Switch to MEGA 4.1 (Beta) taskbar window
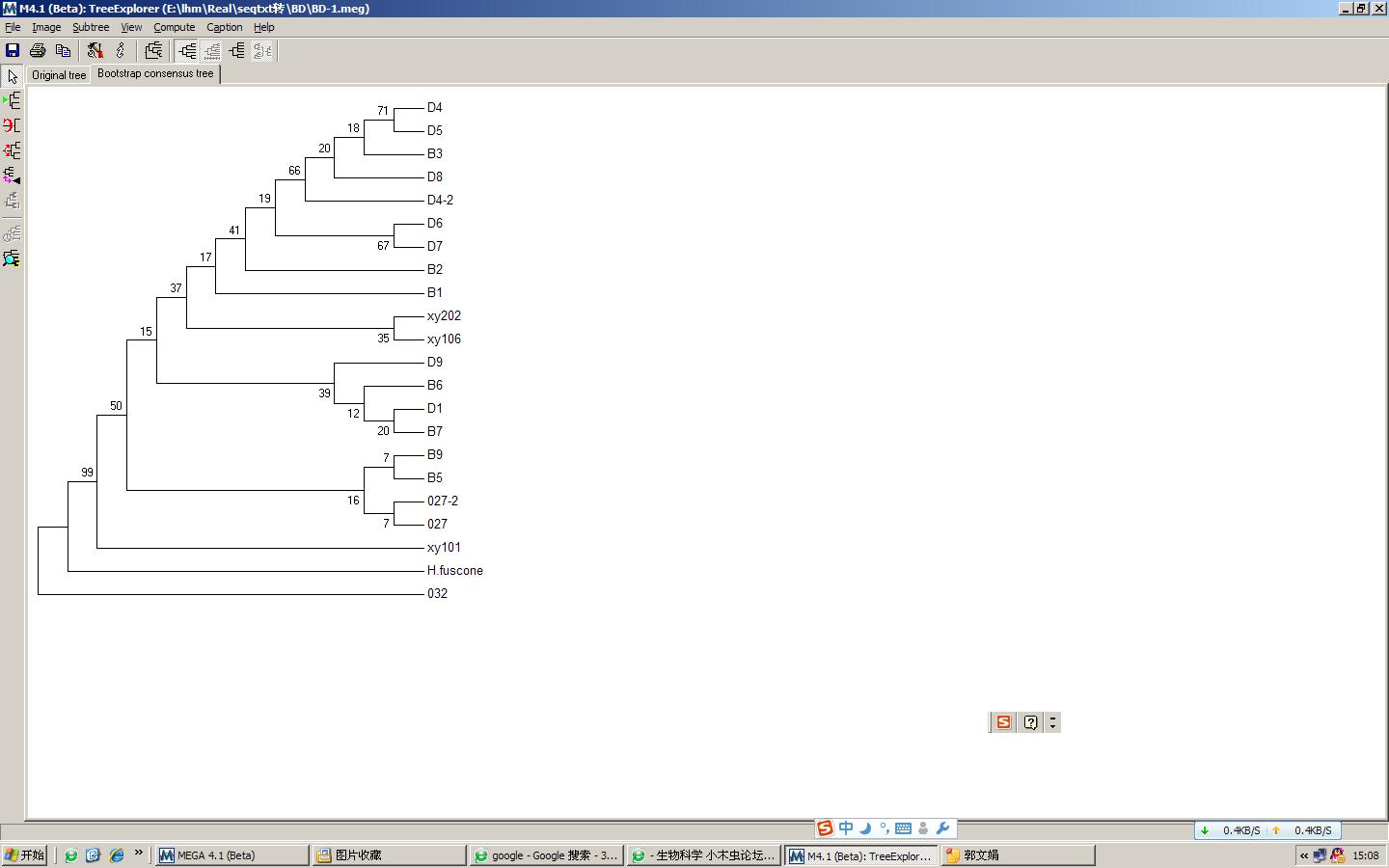This screenshot has width=1389, height=868. tap(231, 855)
